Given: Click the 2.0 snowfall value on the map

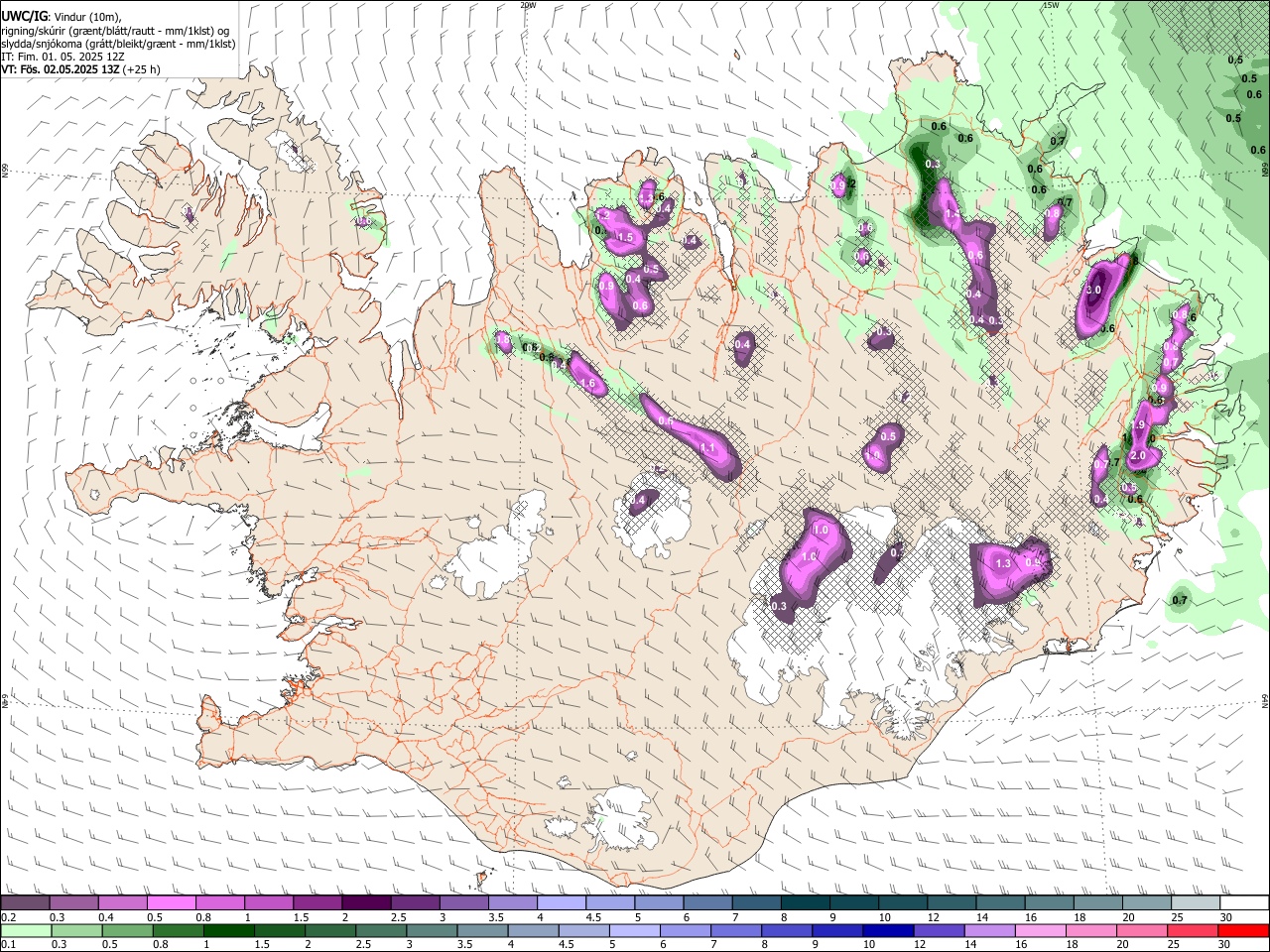Looking at the screenshot, I should [1138, 455].
